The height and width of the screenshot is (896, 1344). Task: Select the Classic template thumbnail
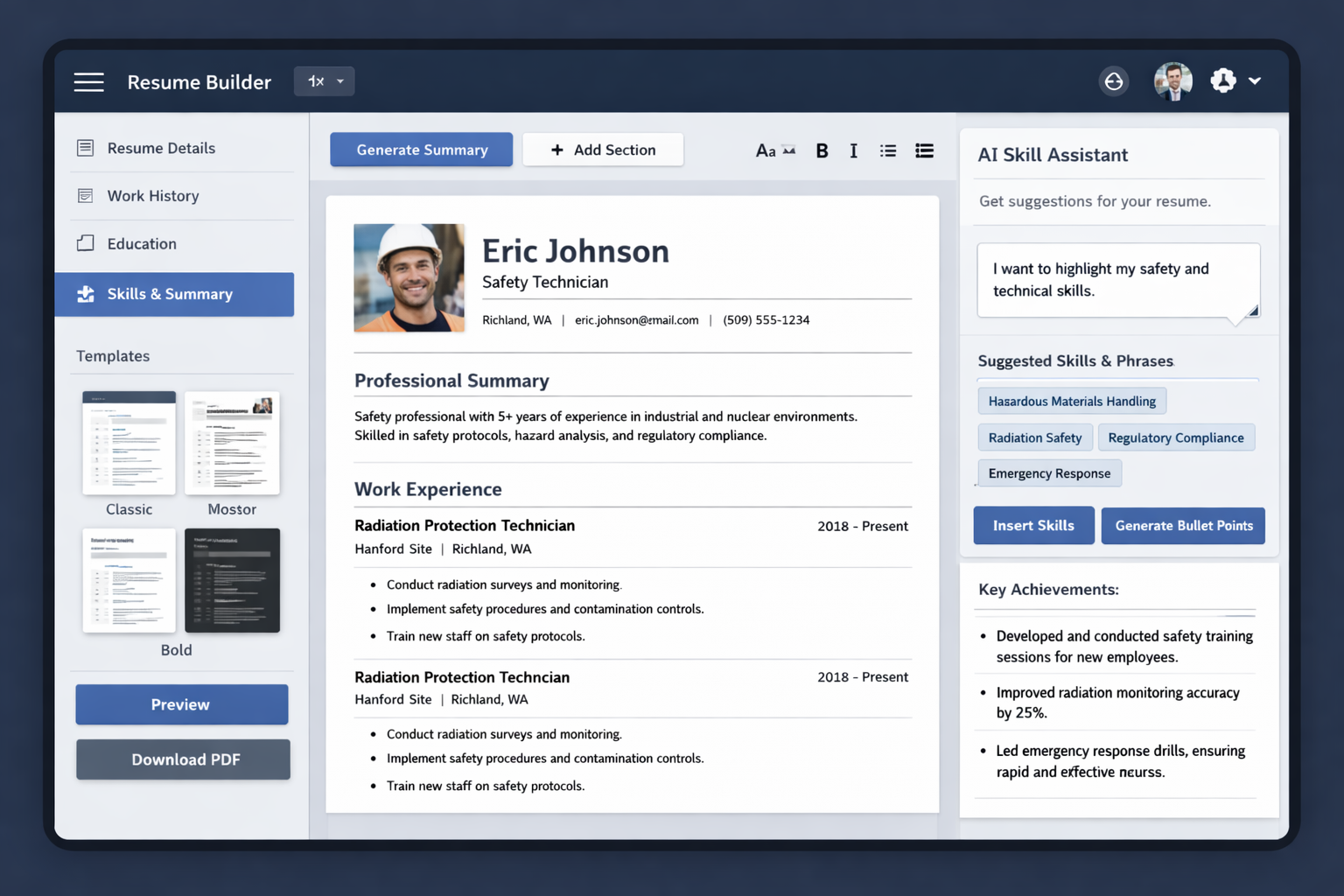coord(129,443)
